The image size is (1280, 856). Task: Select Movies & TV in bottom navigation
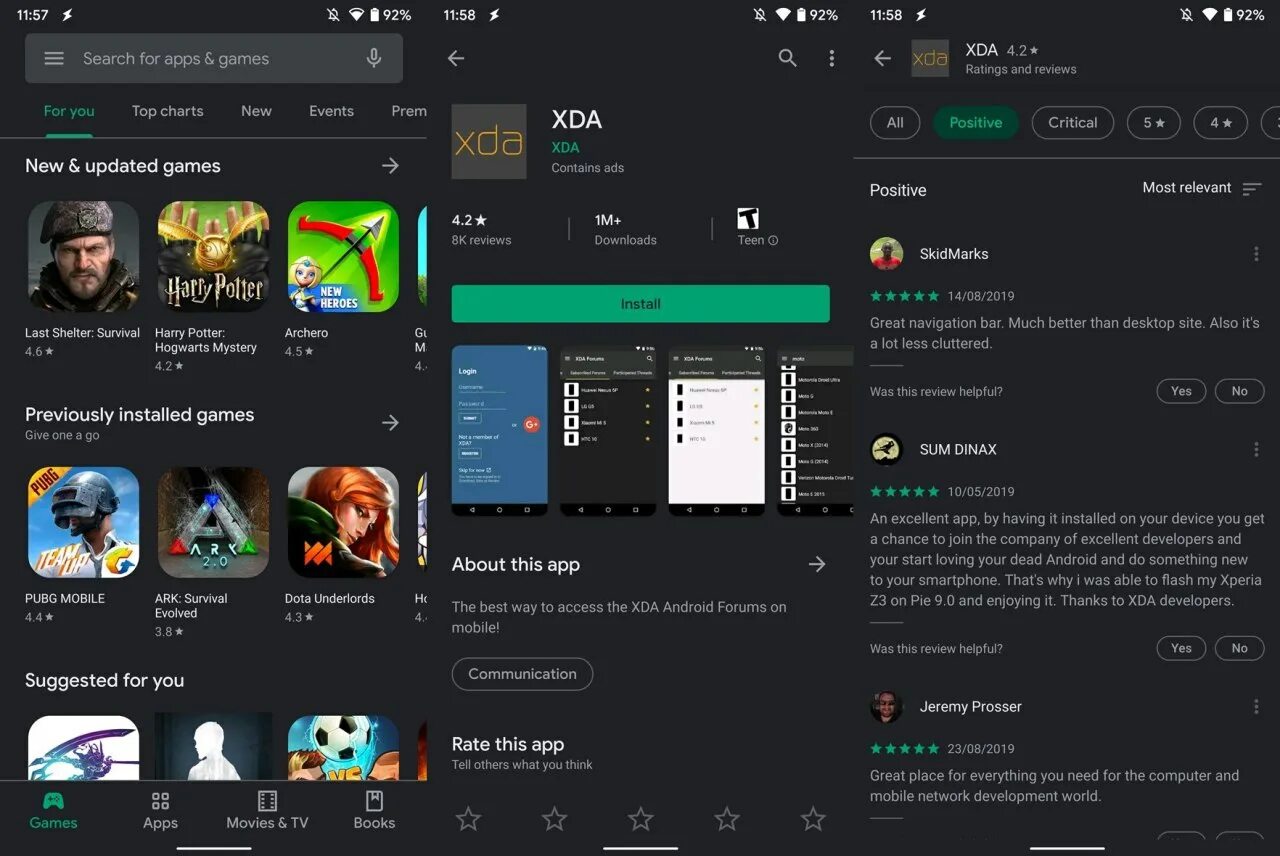[x=267, y=811]
